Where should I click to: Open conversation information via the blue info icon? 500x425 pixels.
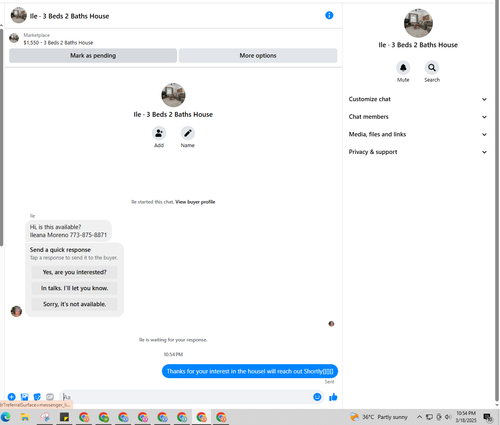(329, 15)
